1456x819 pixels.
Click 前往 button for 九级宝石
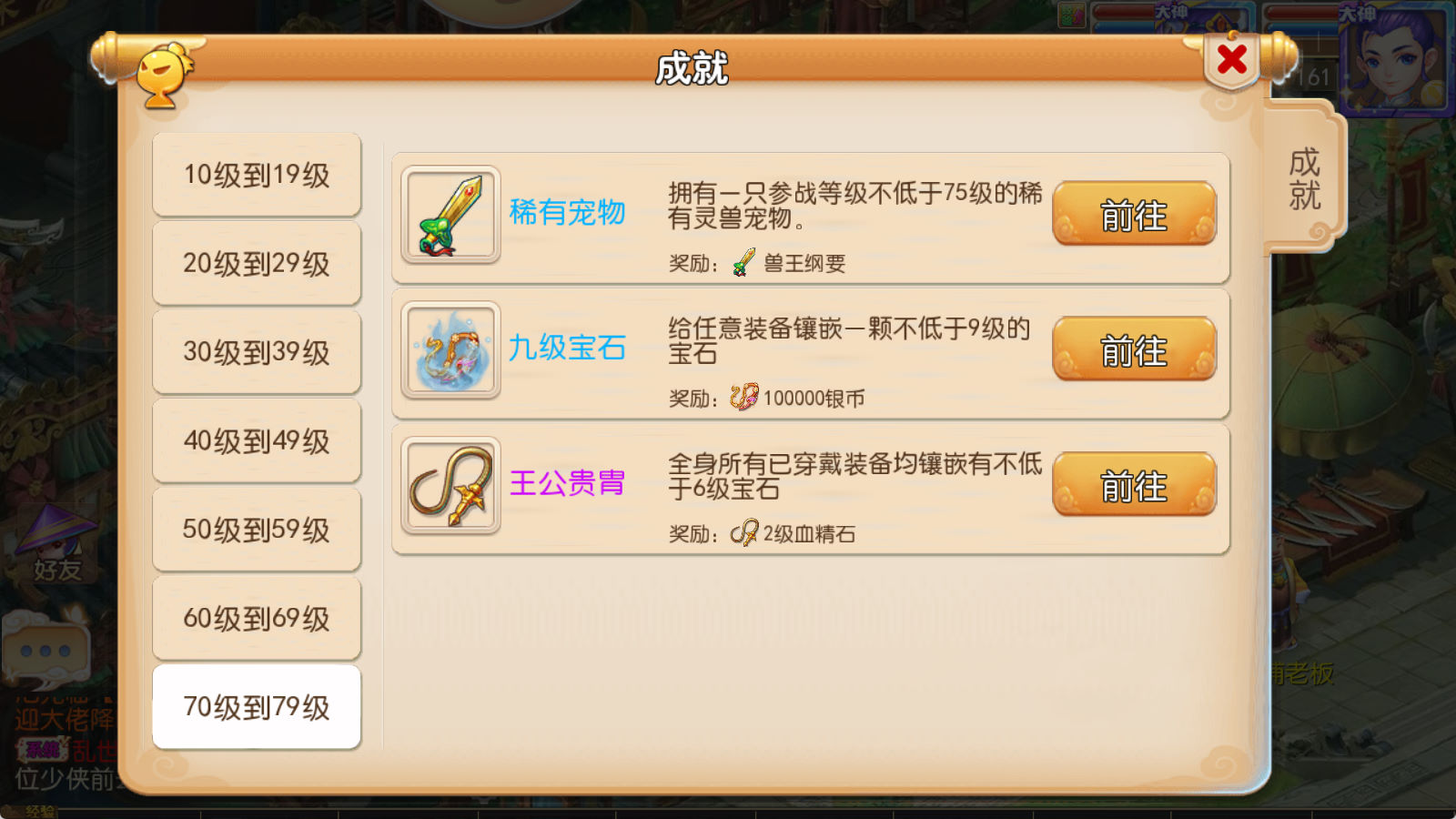tap(1135, 349)
